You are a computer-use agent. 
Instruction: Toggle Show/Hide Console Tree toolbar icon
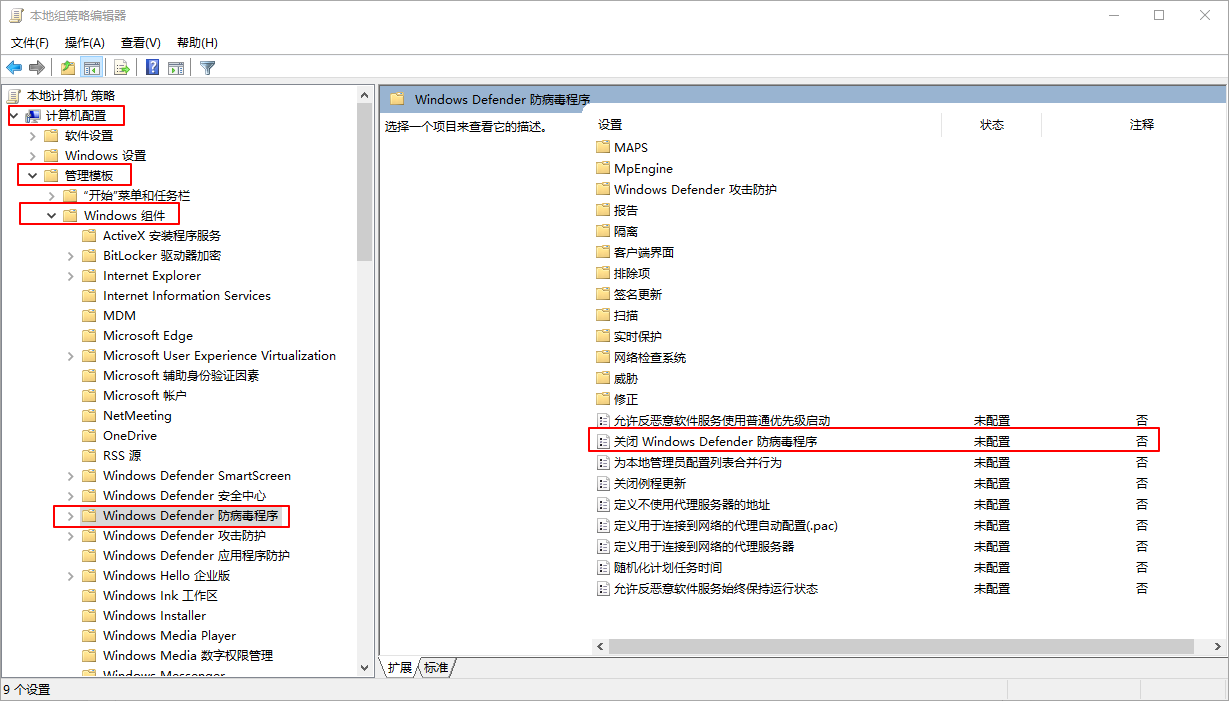[91, 68]
